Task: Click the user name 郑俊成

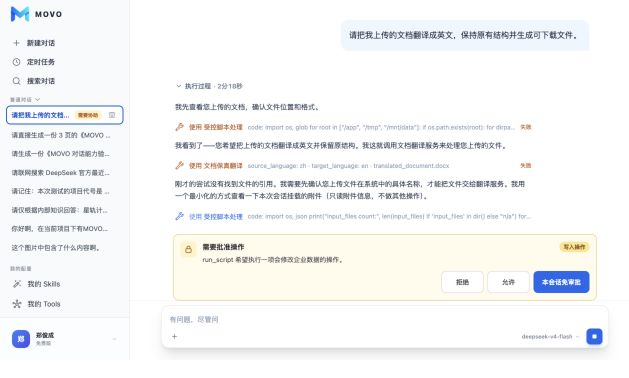Action: [x=45, y=335]
